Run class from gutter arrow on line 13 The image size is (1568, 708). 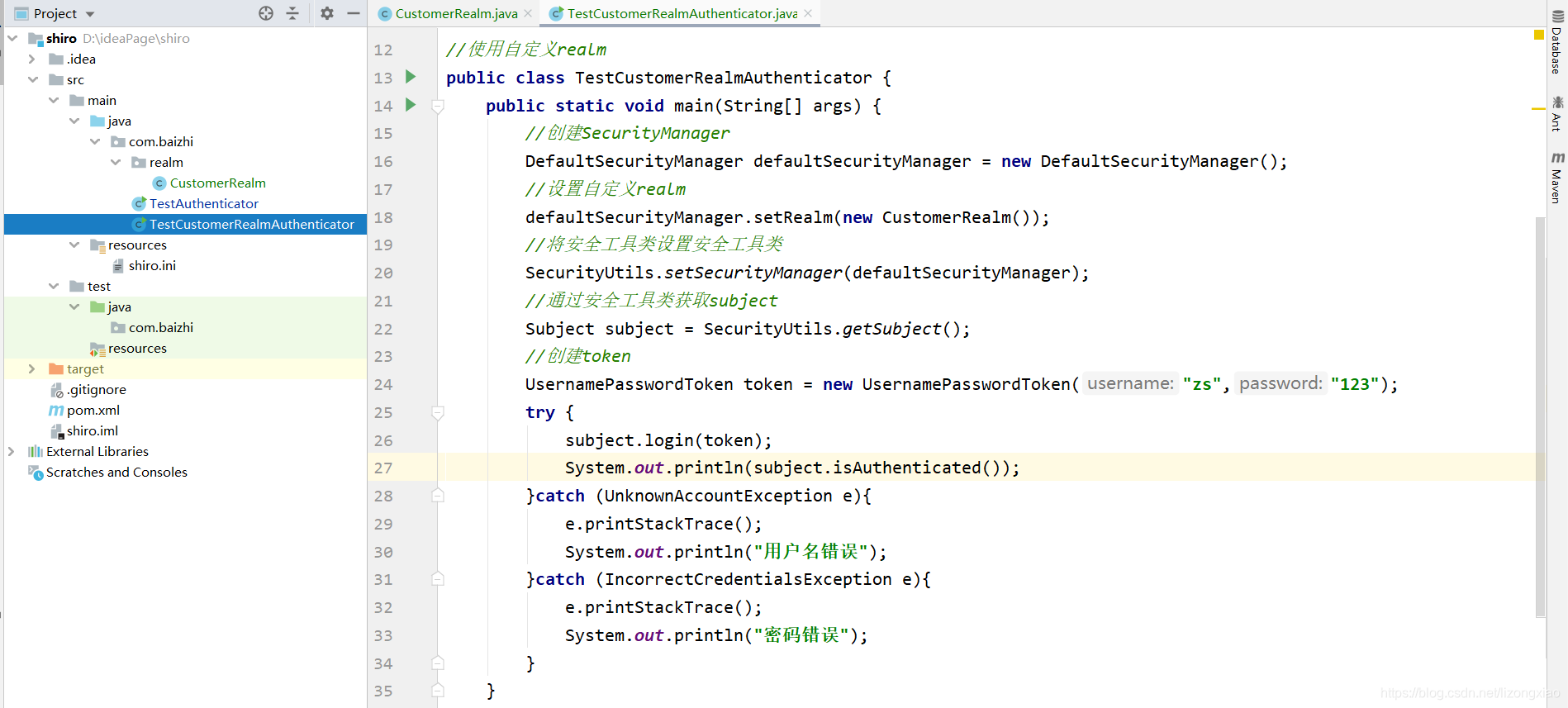(411, 77)
